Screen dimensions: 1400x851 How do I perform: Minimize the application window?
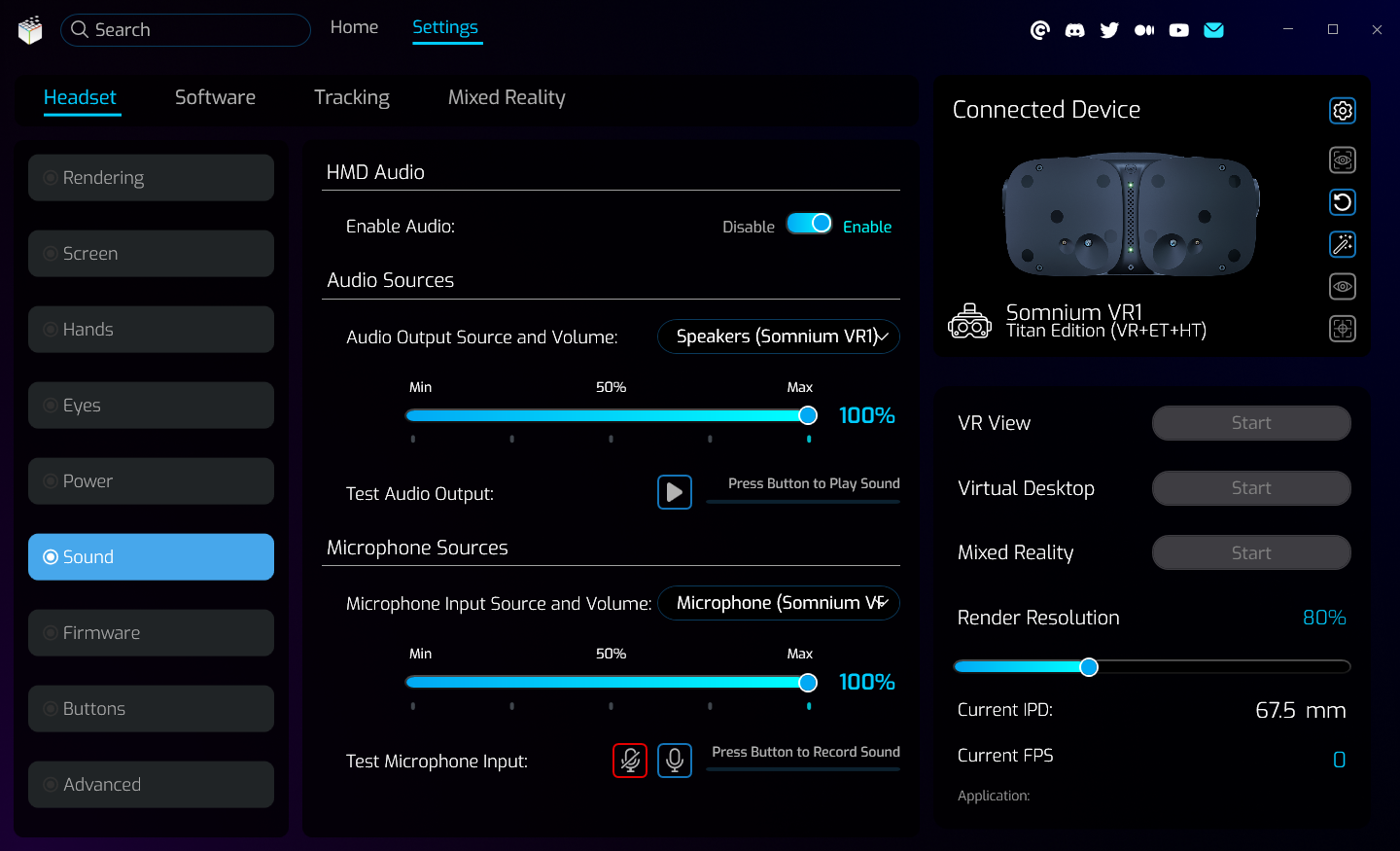pos(1288,29)
